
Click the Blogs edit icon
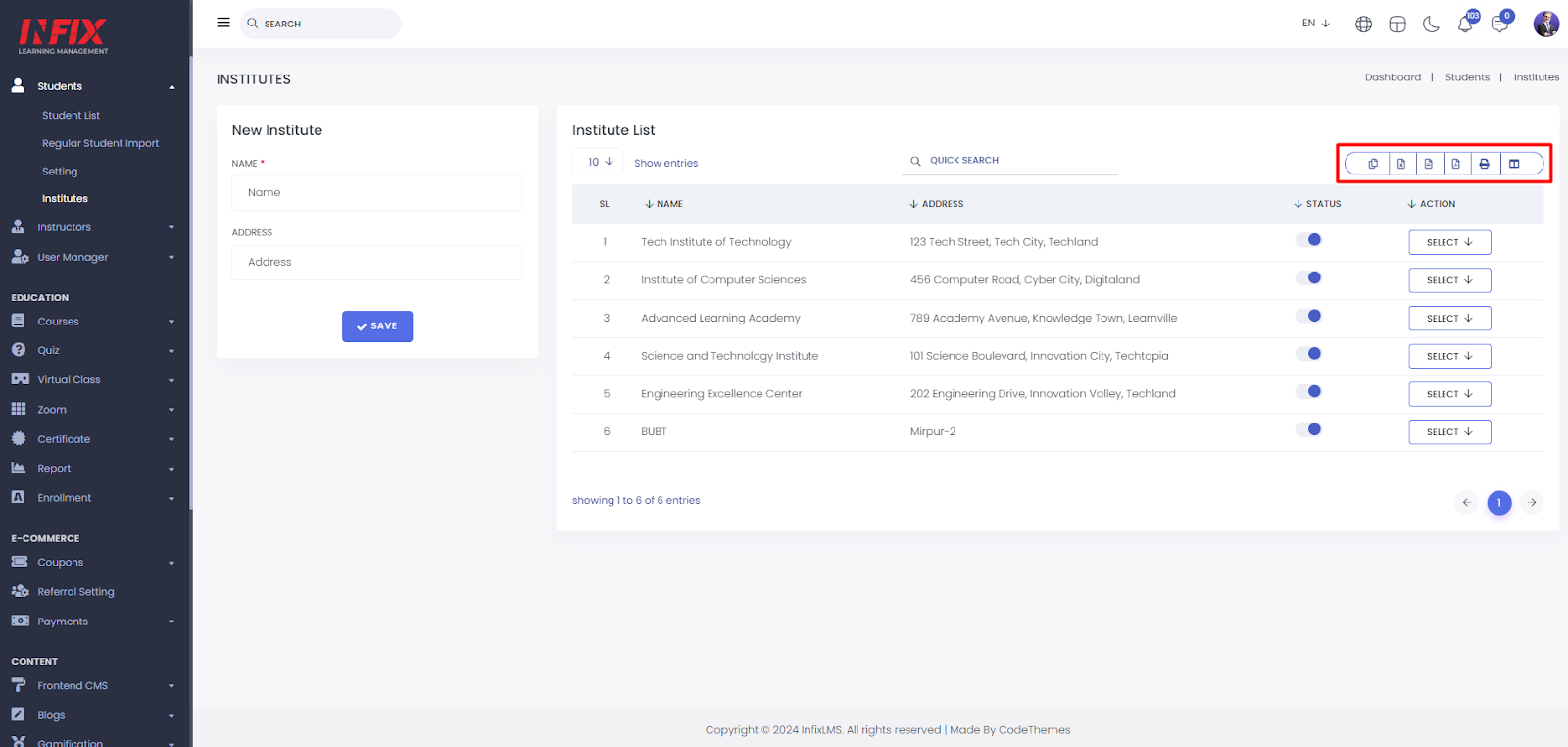pyautogui.click(x=18, y=714)
